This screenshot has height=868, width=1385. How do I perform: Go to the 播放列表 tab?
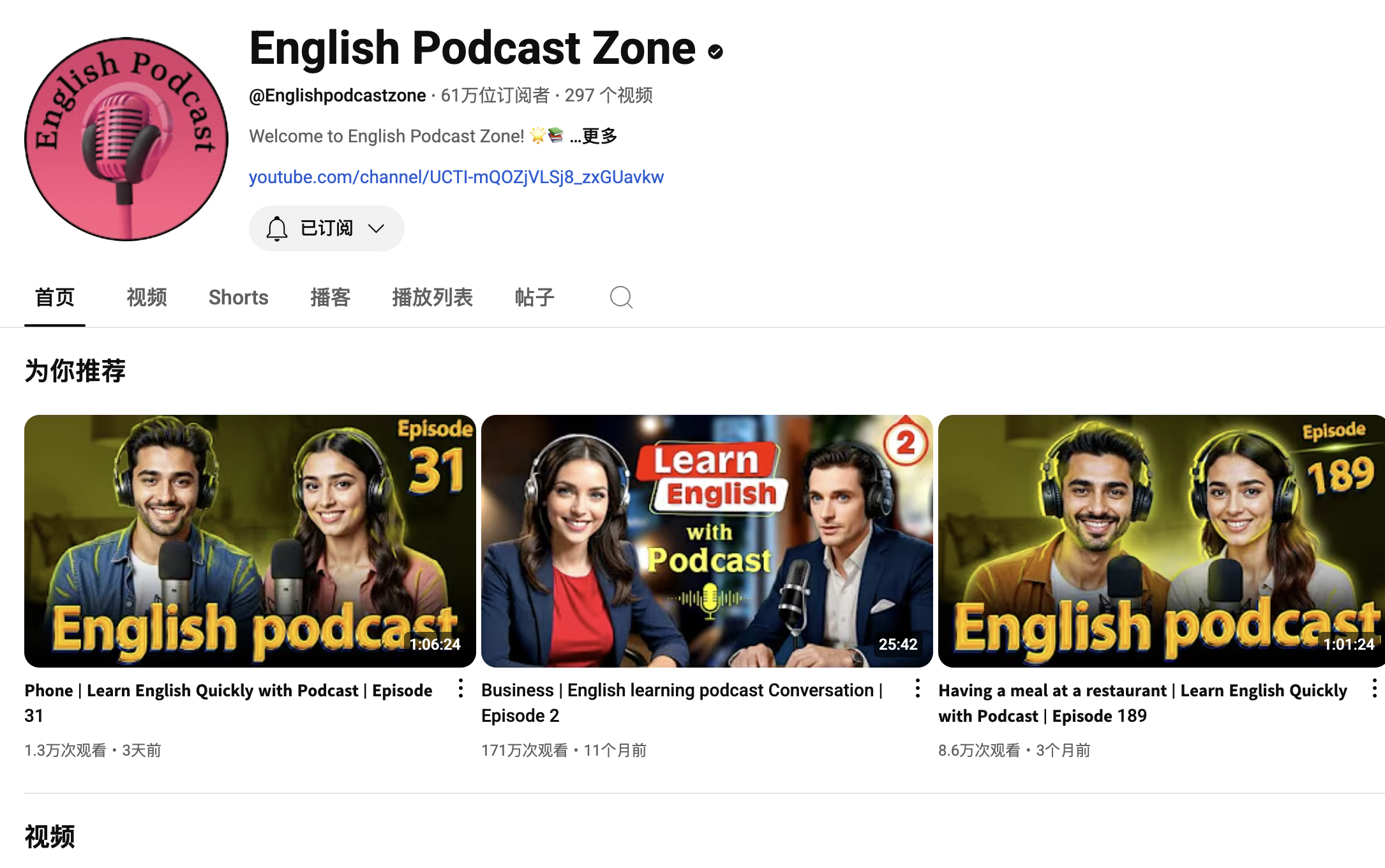(433, 297)
